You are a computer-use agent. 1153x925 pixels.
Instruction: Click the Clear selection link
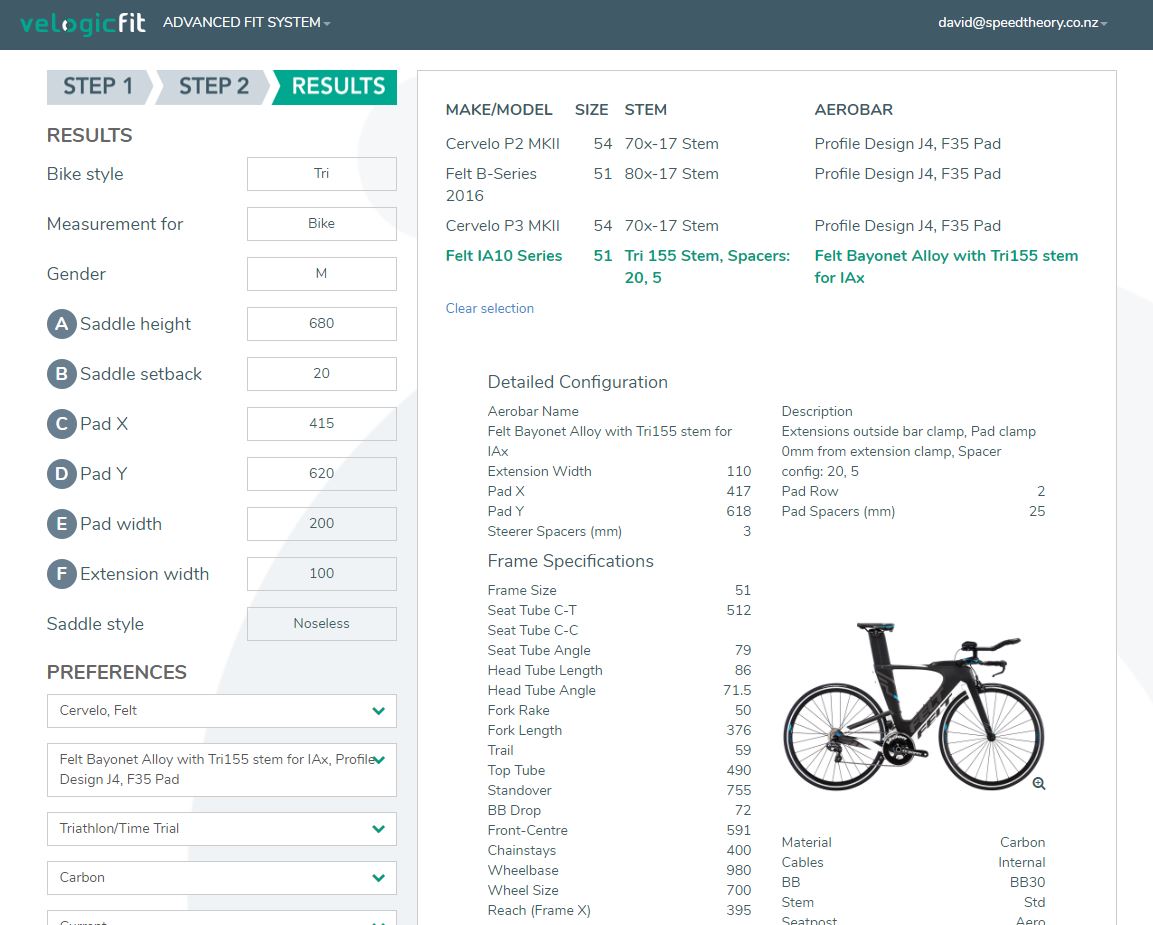point(490,309)
